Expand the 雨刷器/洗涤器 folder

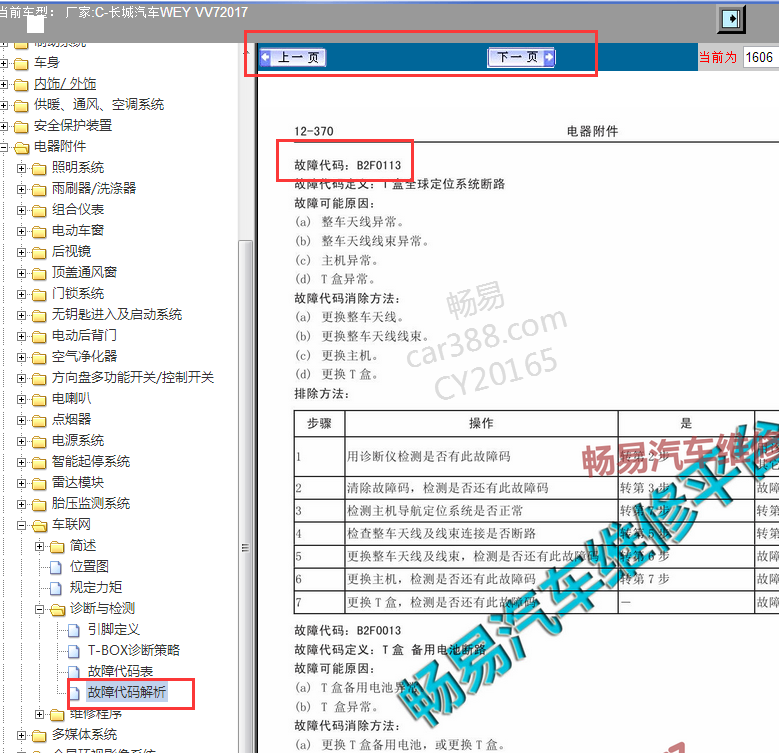(21, 189)
